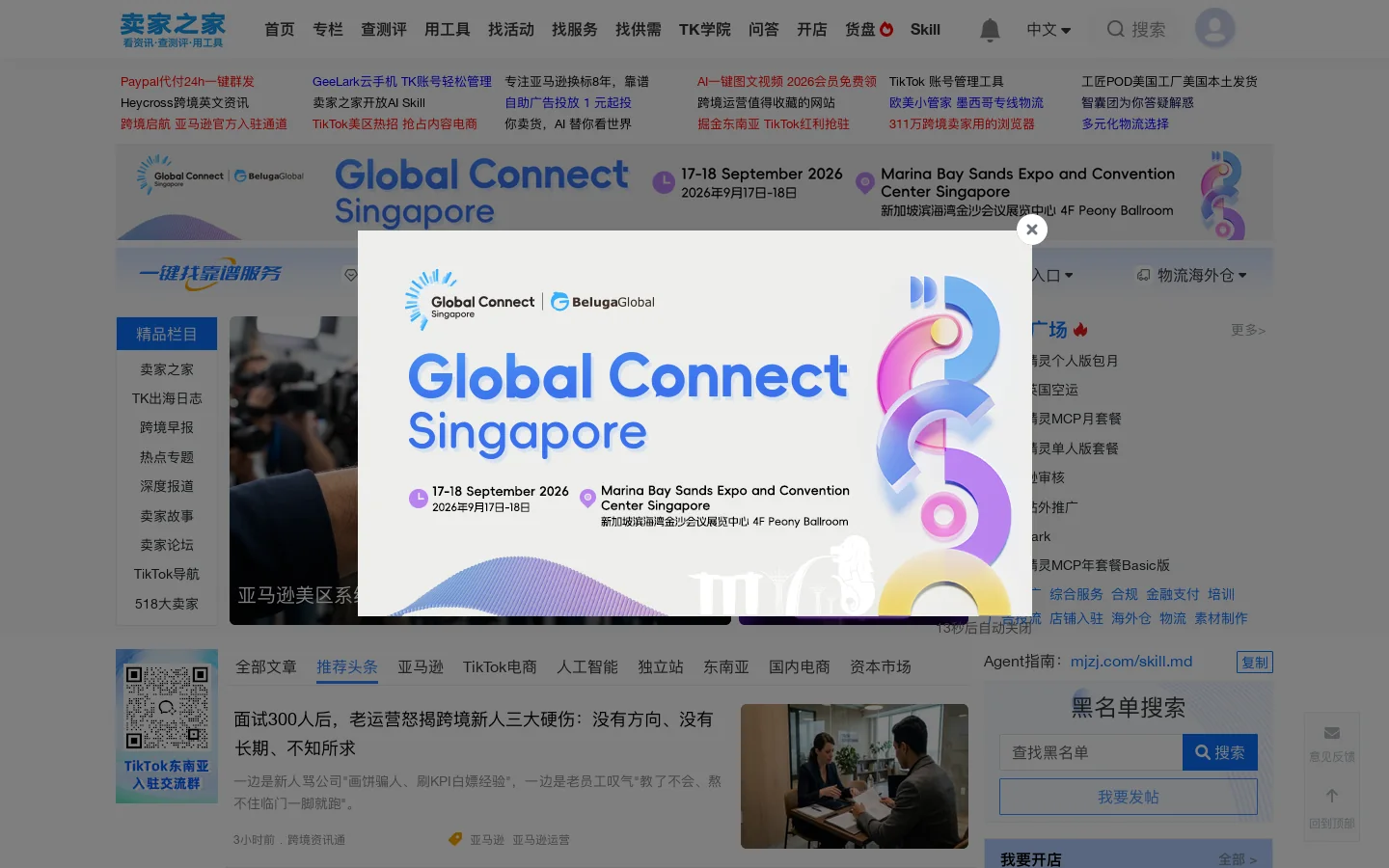Screen dimensions: 1389x868
Task: Click the 店铺入驻 link
Action: click(x=1076, y=618)
